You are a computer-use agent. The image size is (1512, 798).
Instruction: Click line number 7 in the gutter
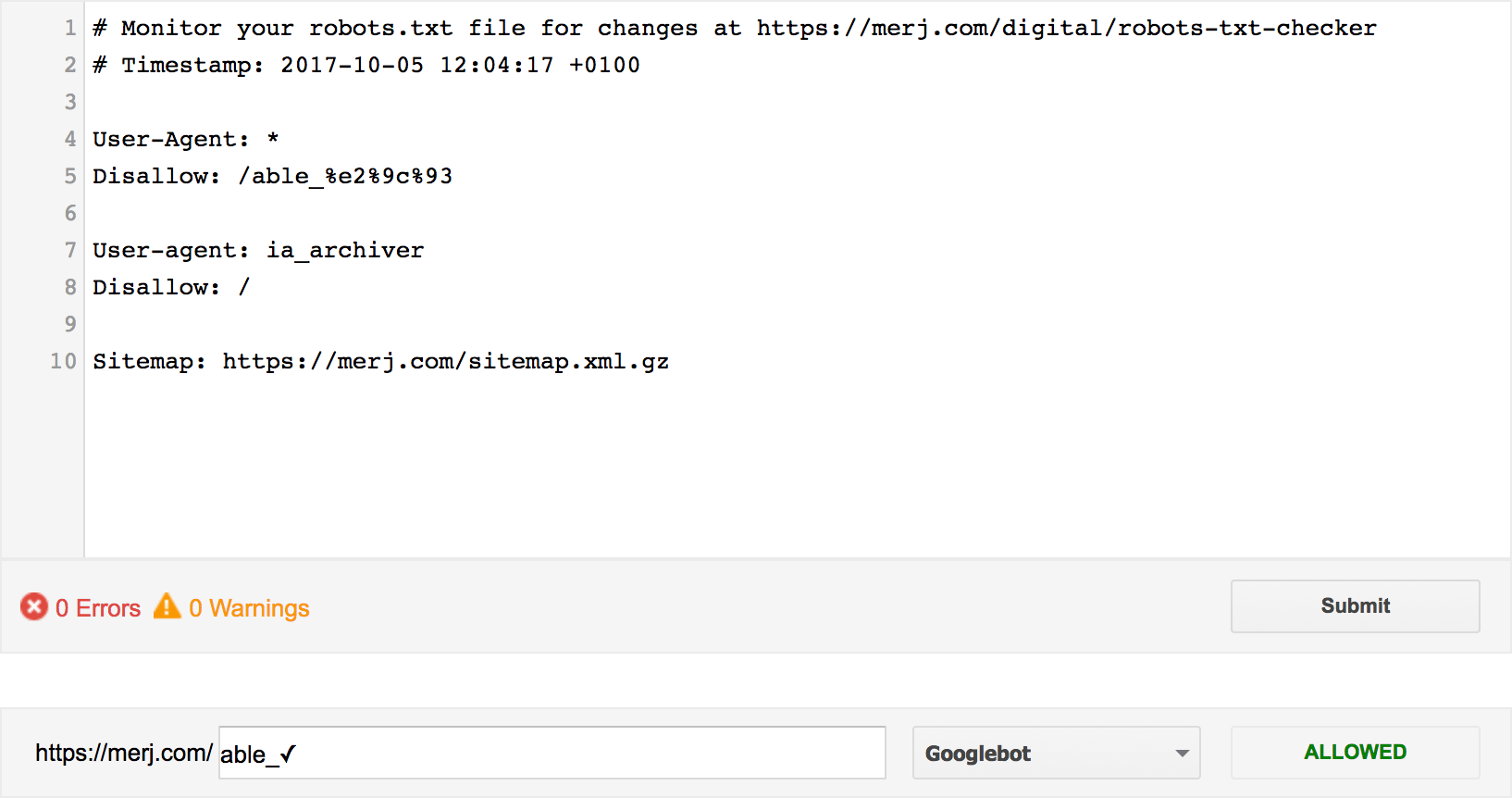68,250
